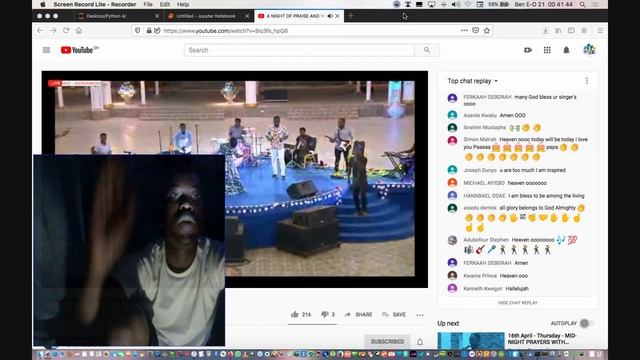Bookmark this page with the star
Screen dimensions: 640x360
click(x=487, y=30)
